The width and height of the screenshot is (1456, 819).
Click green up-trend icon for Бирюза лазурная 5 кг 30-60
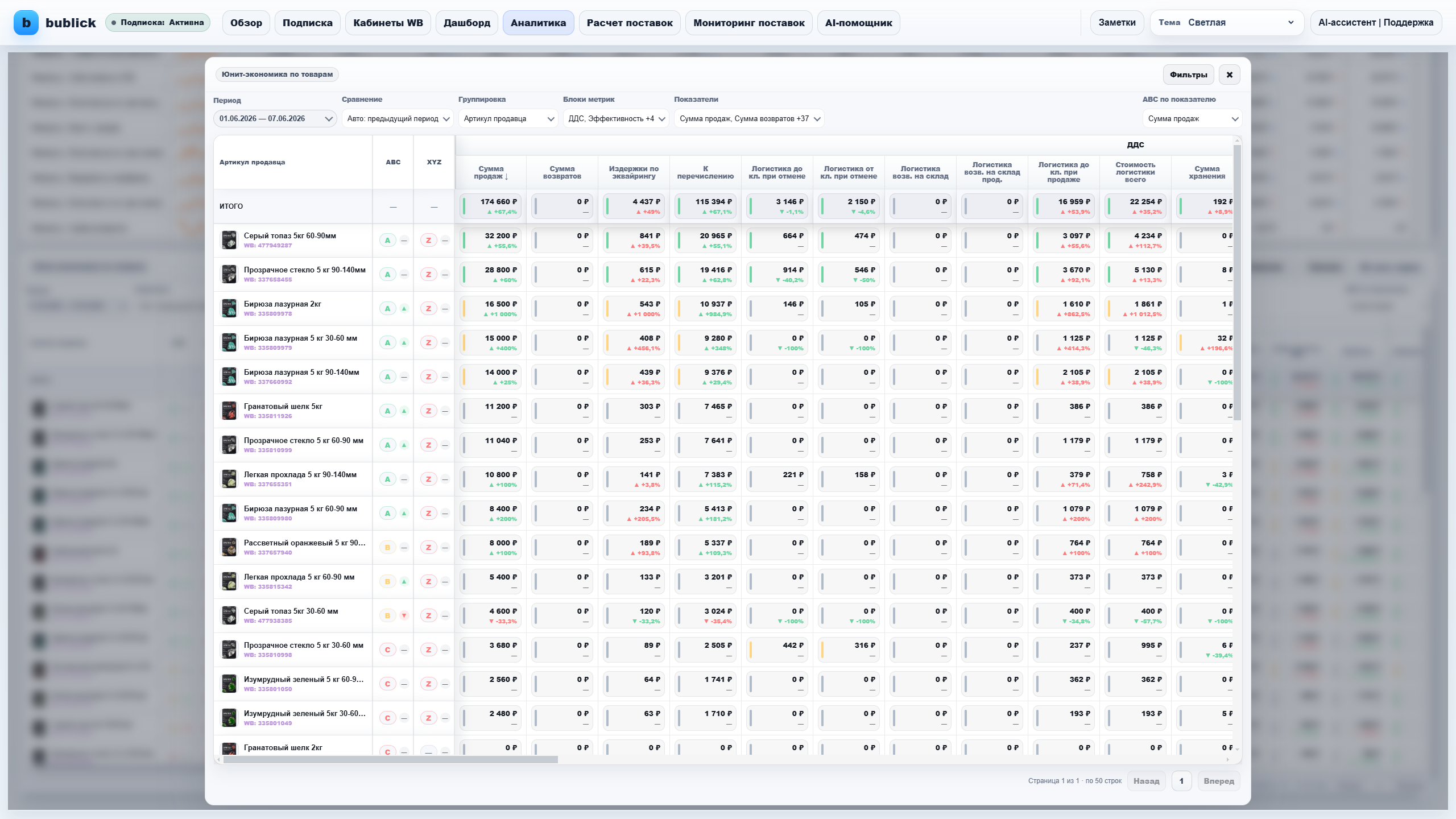tap(404, 342)
